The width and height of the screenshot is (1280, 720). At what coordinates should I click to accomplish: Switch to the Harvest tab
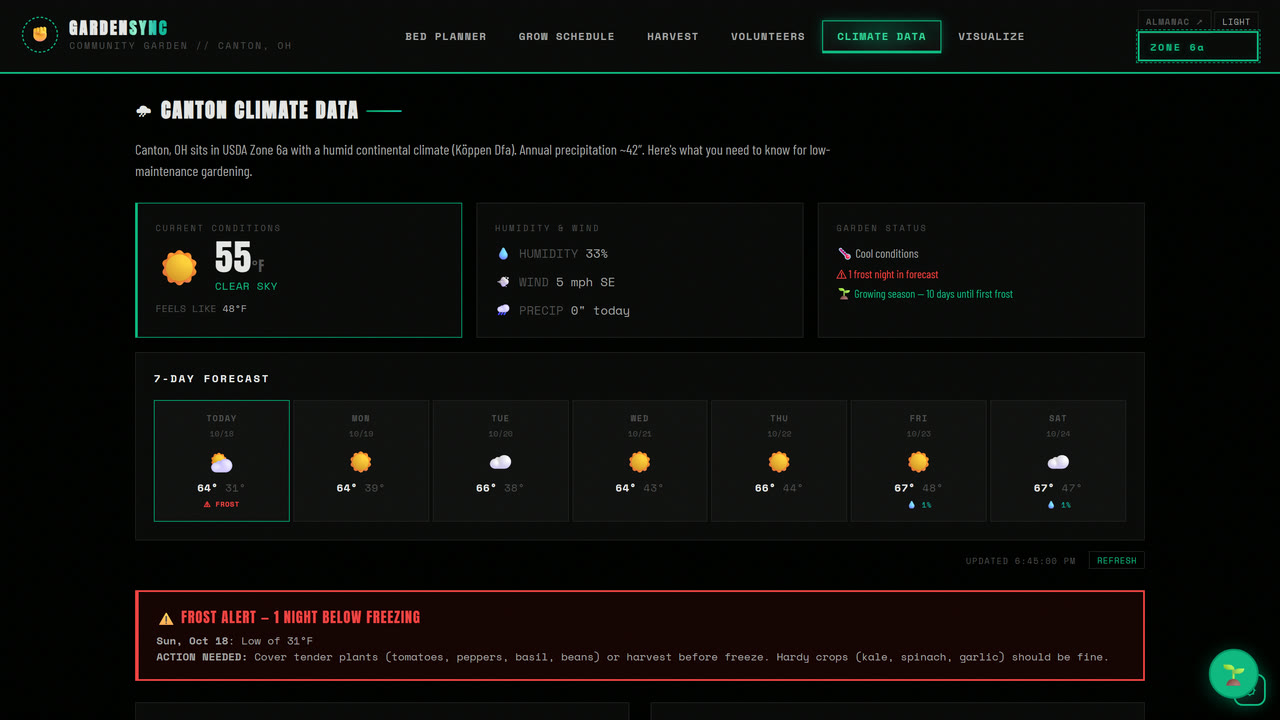(673, 36)
